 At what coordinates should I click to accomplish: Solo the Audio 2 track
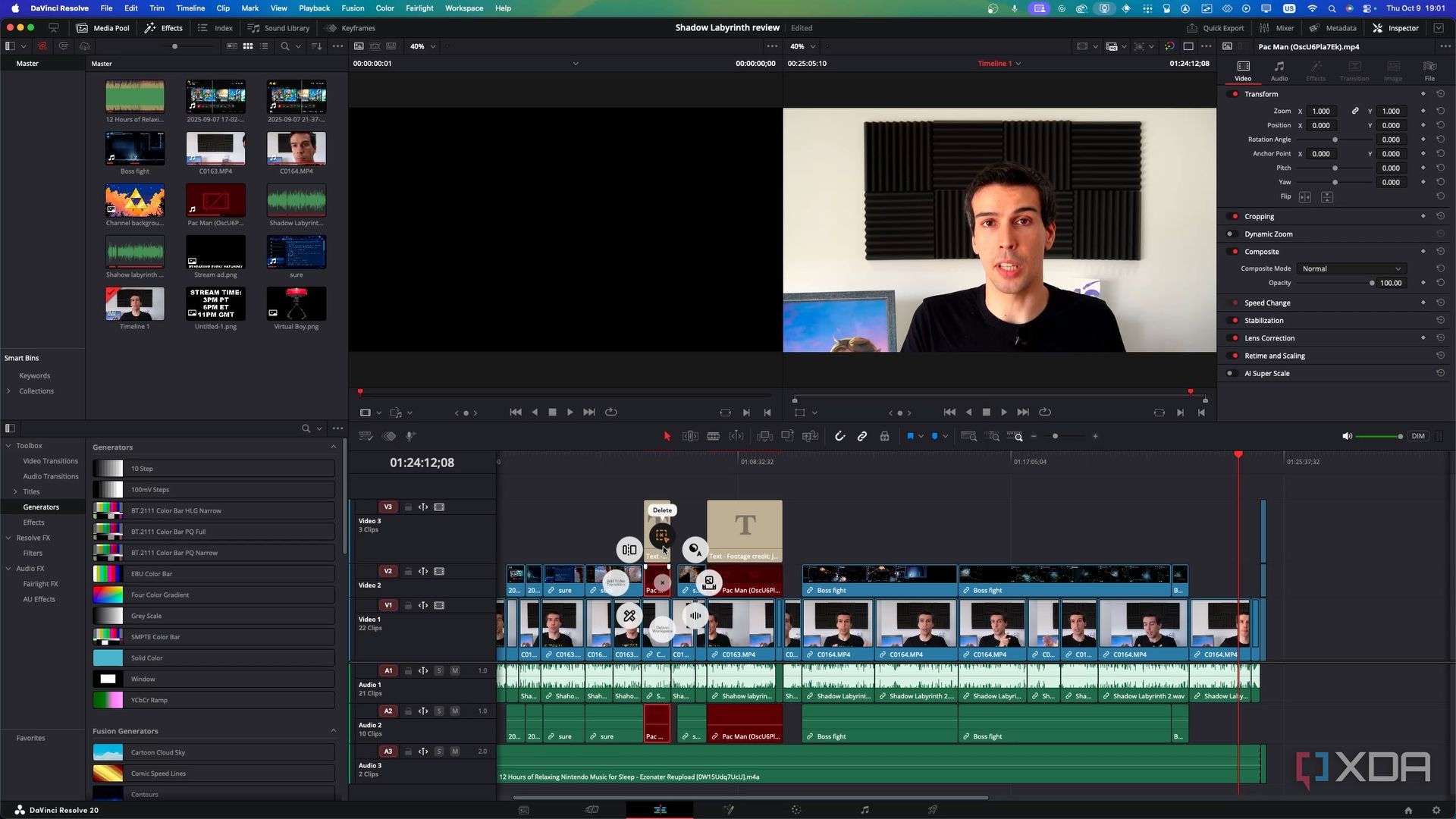click(439, 711)
